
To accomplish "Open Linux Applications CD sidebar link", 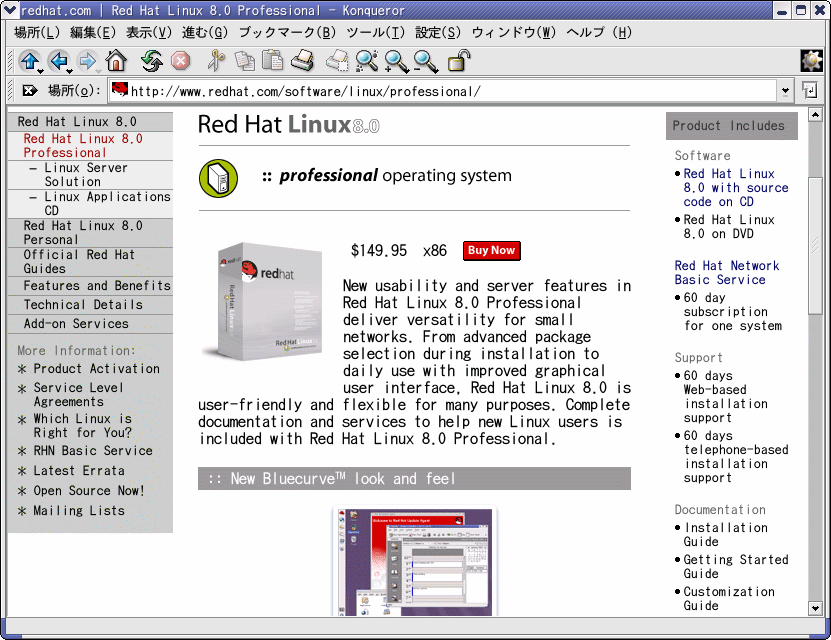I will (107, 203).
